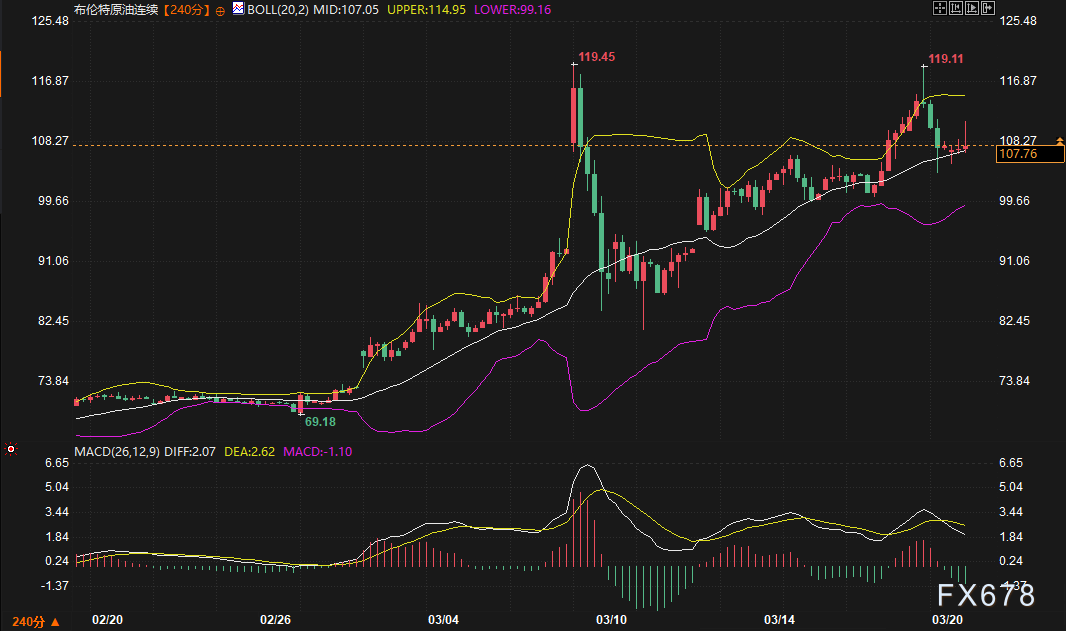The width and height of the screenshot is (1066, 631).
Task: Click the 03/10 date marker on the time axis
Action: (611, 619)
